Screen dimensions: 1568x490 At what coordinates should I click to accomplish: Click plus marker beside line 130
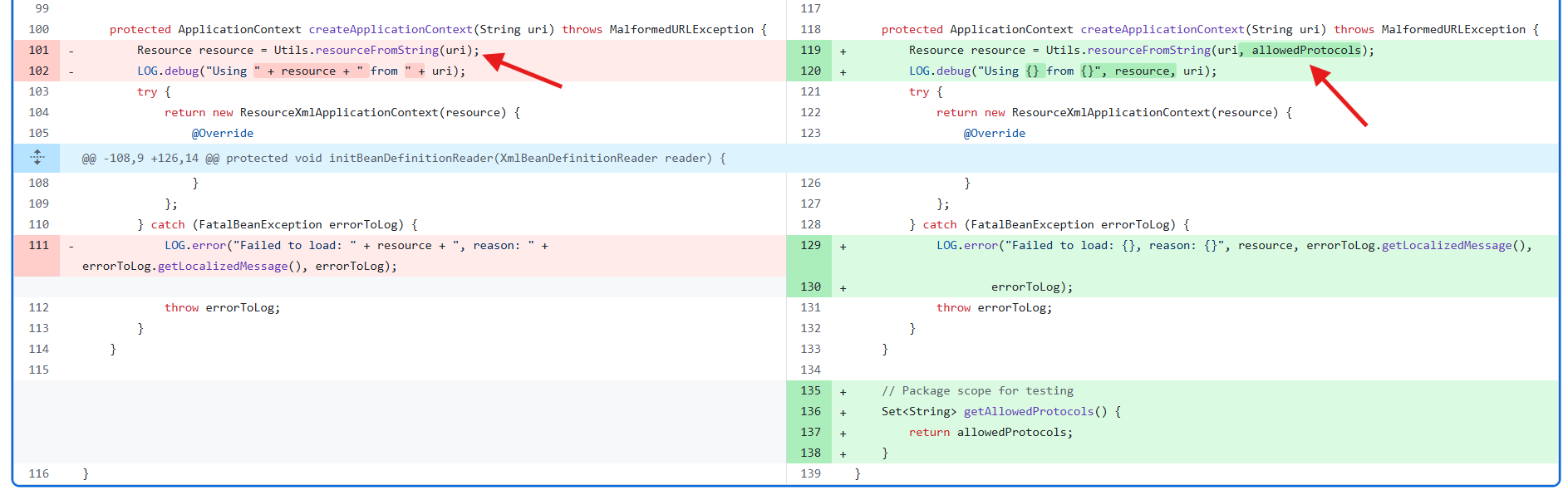pos(843,287)
